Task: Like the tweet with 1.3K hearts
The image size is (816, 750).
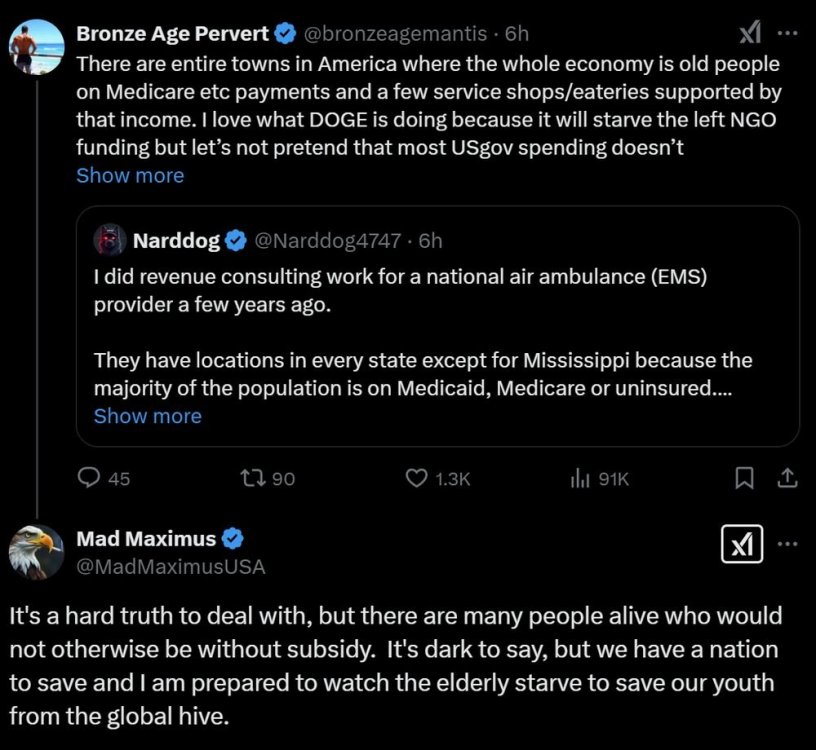Action: 416,479
